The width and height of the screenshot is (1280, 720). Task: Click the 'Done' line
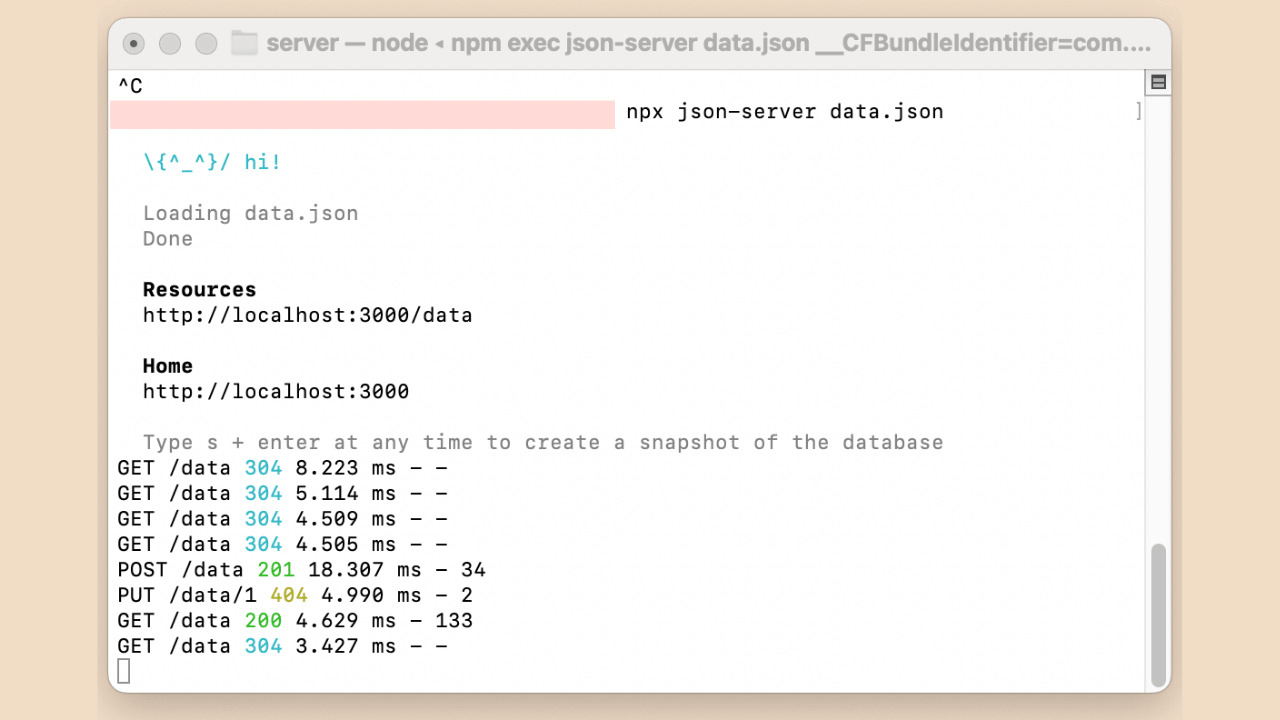point(168,239)
